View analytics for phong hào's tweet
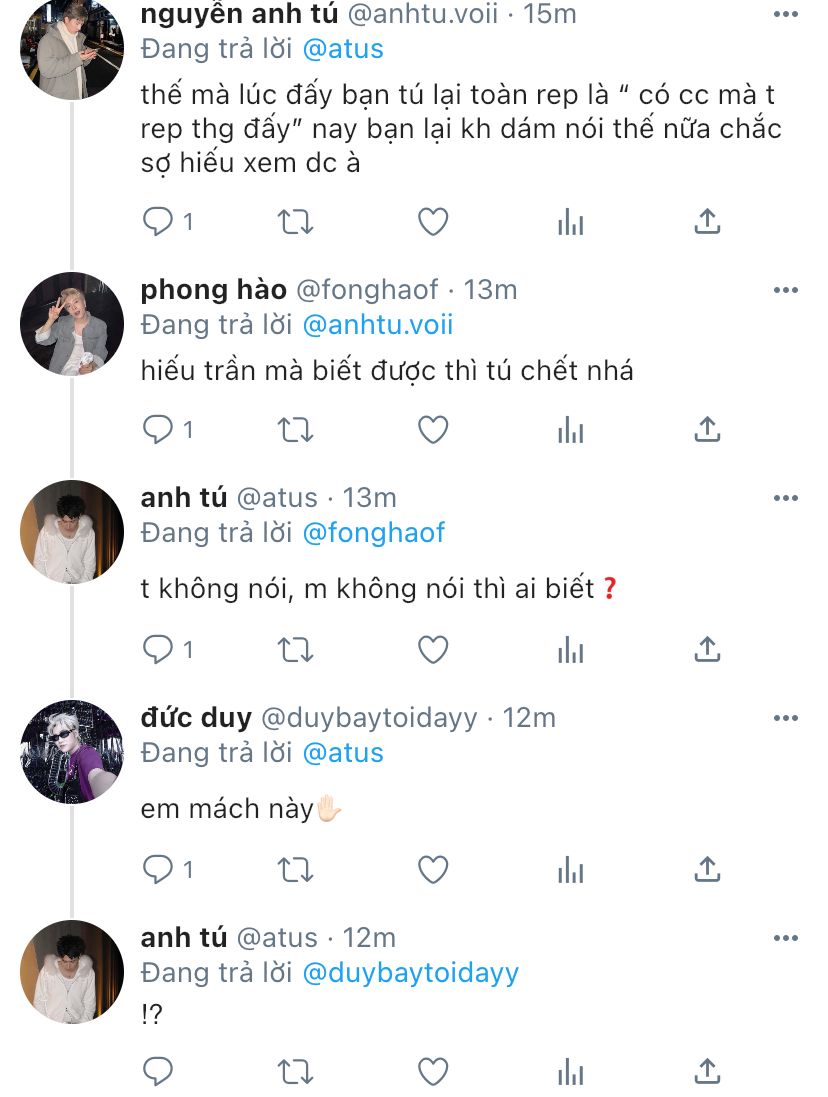This screenshot has width=828, height=1097. tap(570, 430)
